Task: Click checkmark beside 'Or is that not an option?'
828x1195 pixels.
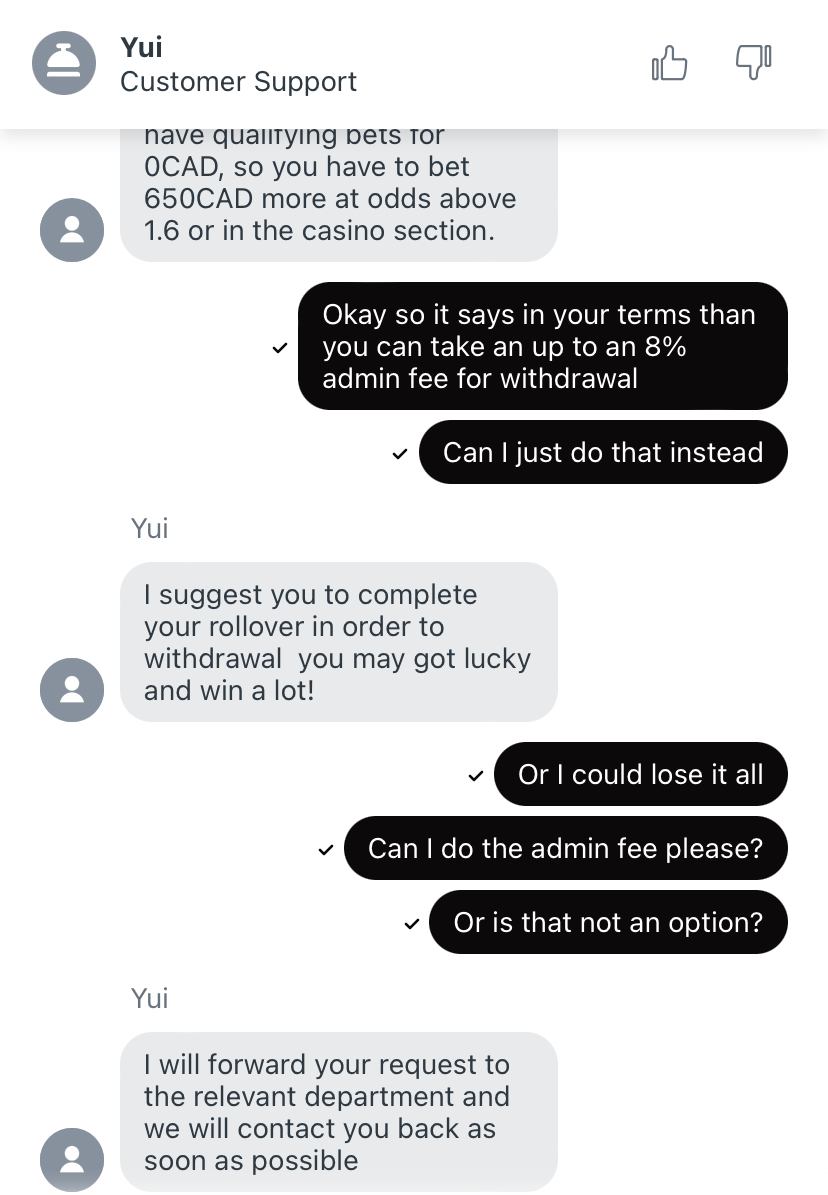Action: click(x=411, y=924)
